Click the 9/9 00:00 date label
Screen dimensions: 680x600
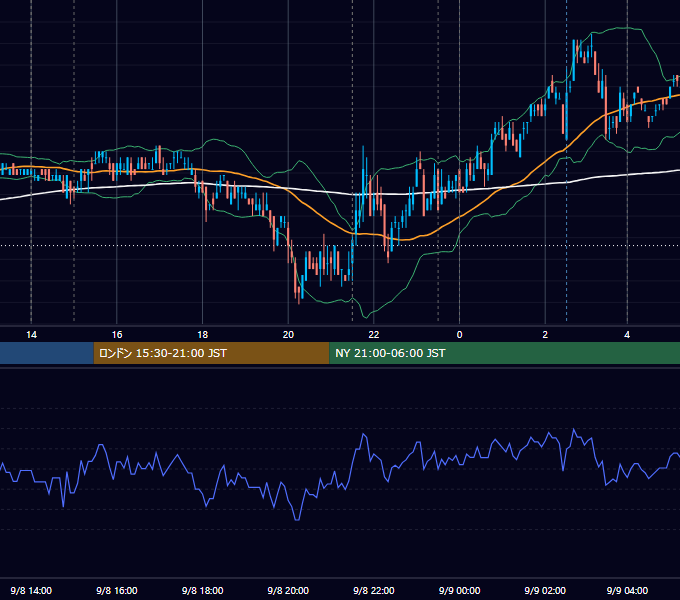pyautogui.click(x=459, y=590)
